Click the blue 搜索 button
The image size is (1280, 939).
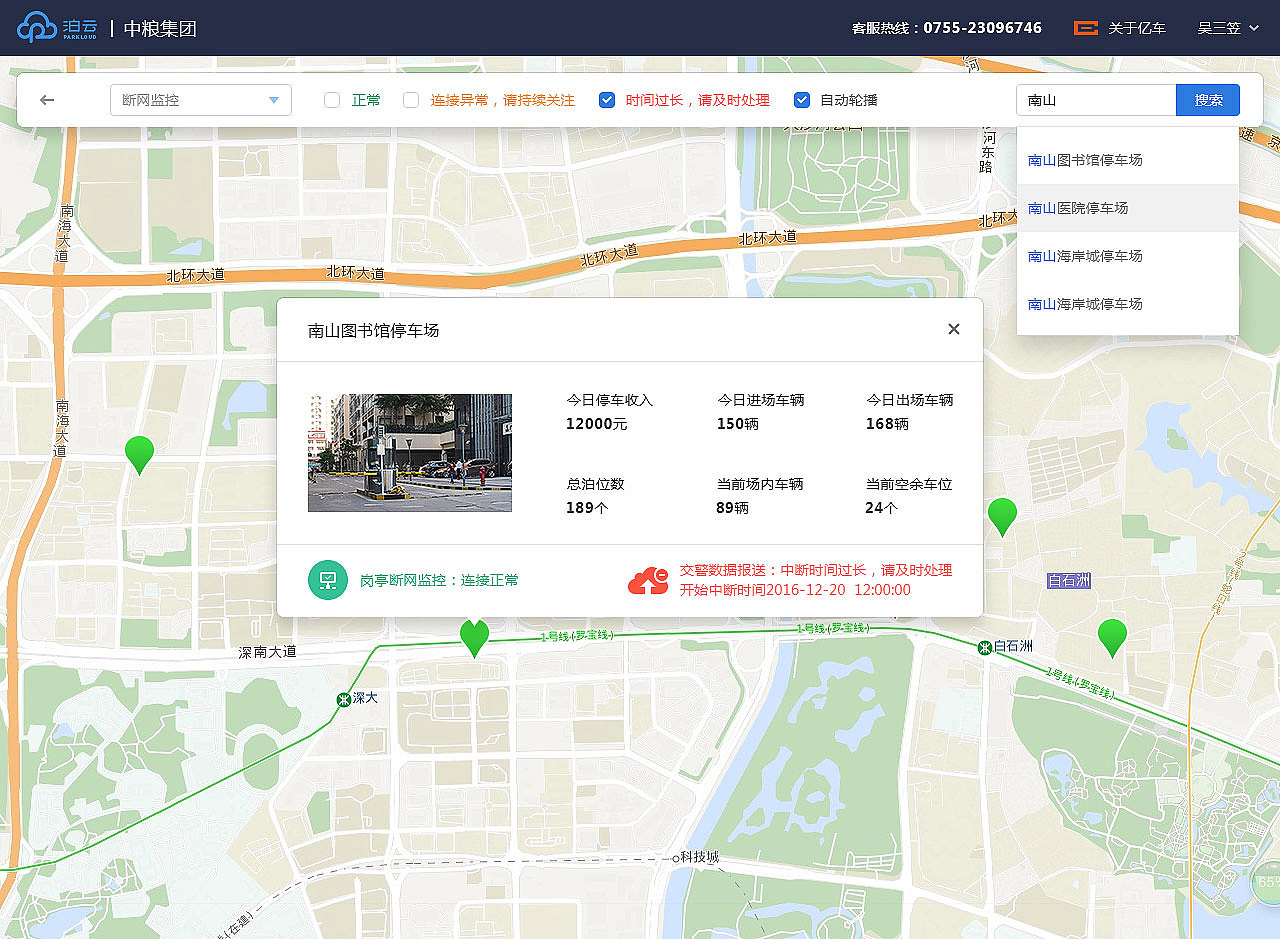click(x=1208, y=100)
